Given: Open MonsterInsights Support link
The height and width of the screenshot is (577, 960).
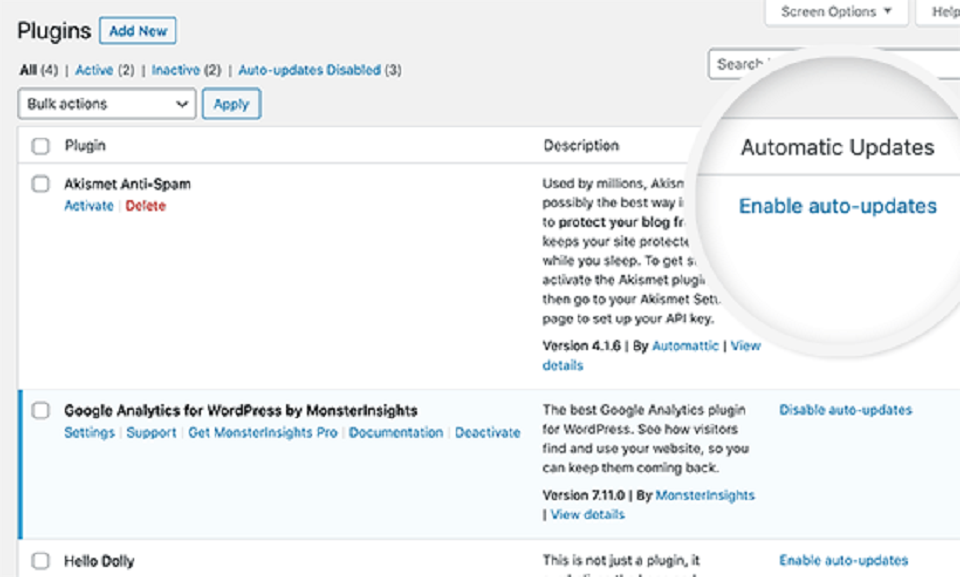Looking at the screenshot, I should pos(151,432).
